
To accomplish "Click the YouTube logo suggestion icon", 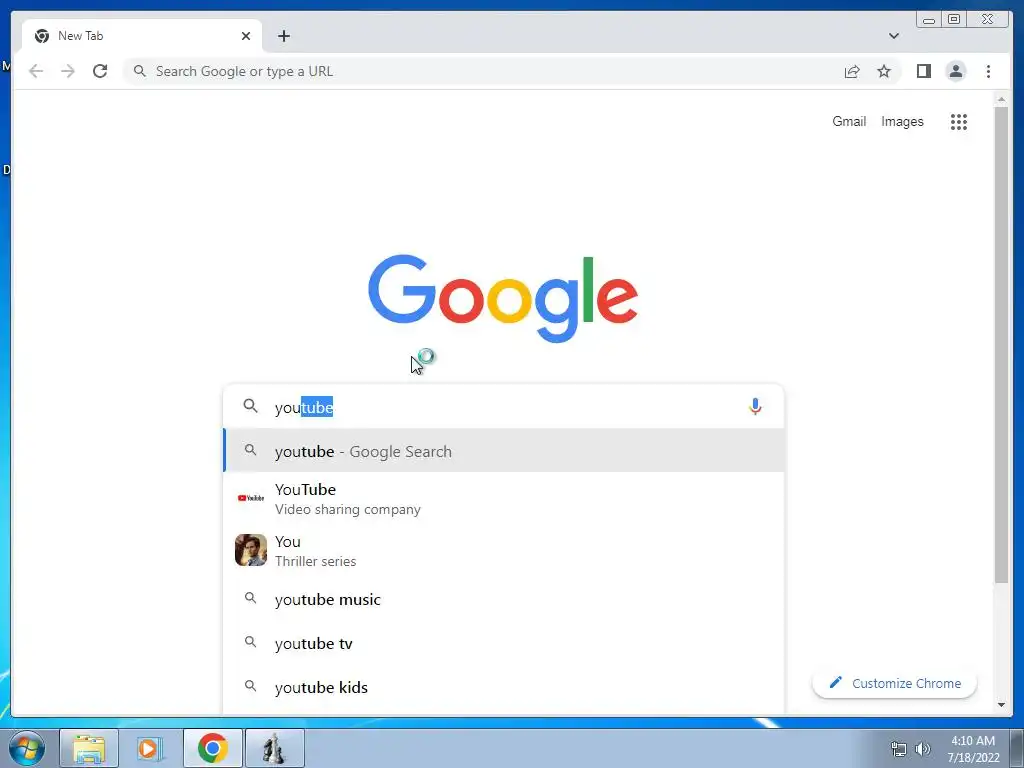I will [251, 498].
